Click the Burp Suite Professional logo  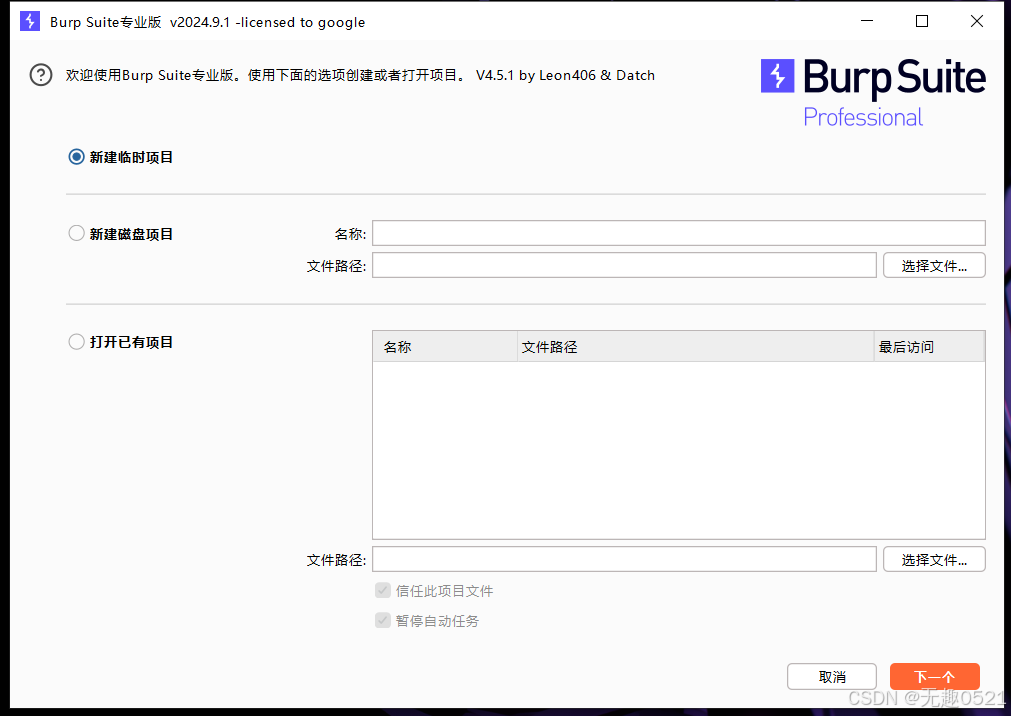pyautogui.click(x=873, y=93)
